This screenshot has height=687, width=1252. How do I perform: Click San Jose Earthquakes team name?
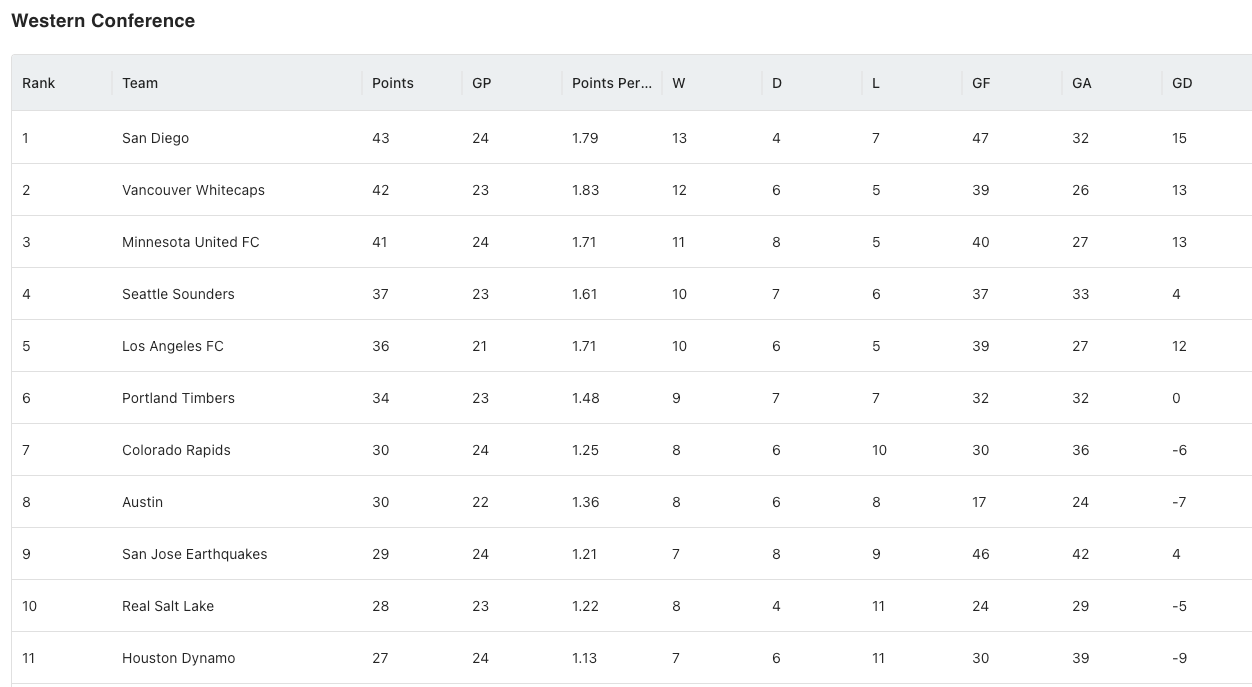195,554
